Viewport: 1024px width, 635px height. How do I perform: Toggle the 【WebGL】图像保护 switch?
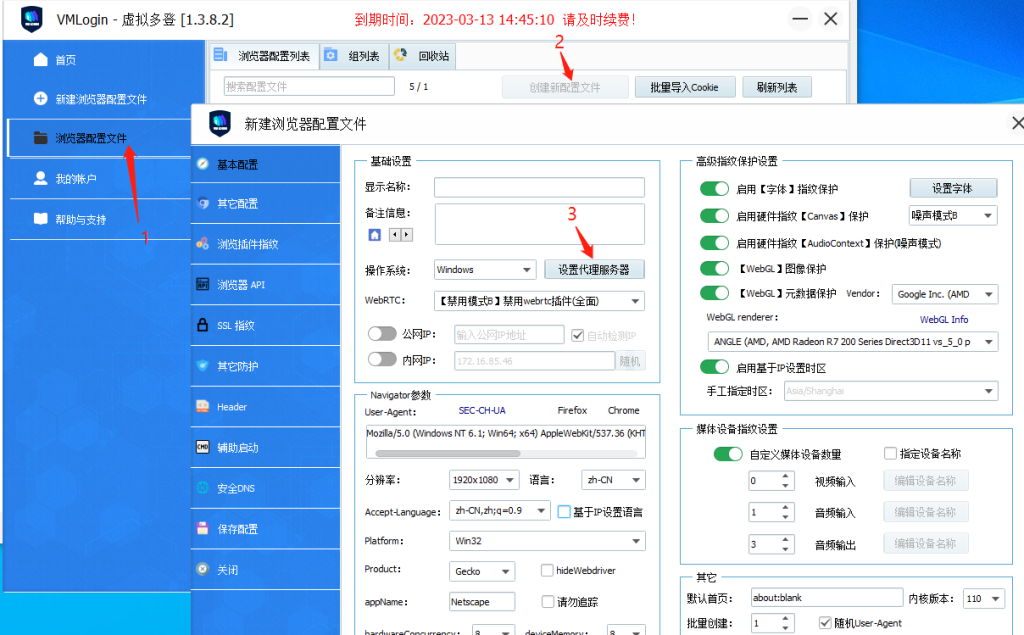coord(714,268)
